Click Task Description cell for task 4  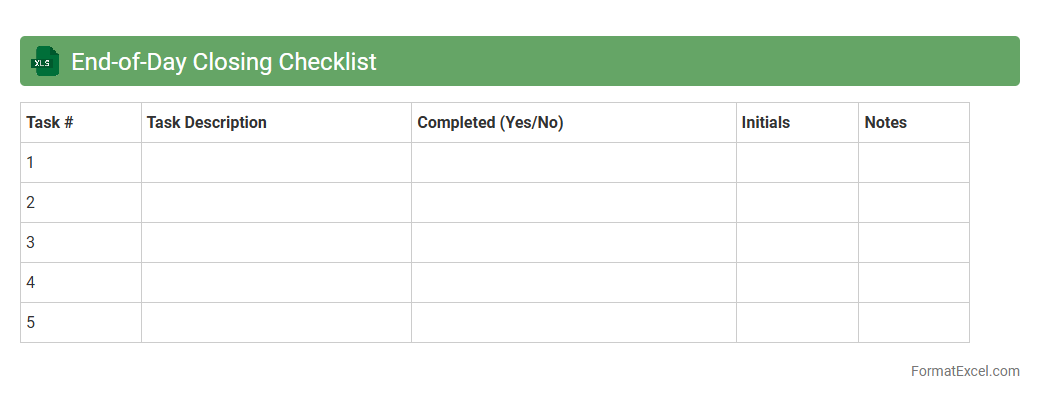(276, 283)
